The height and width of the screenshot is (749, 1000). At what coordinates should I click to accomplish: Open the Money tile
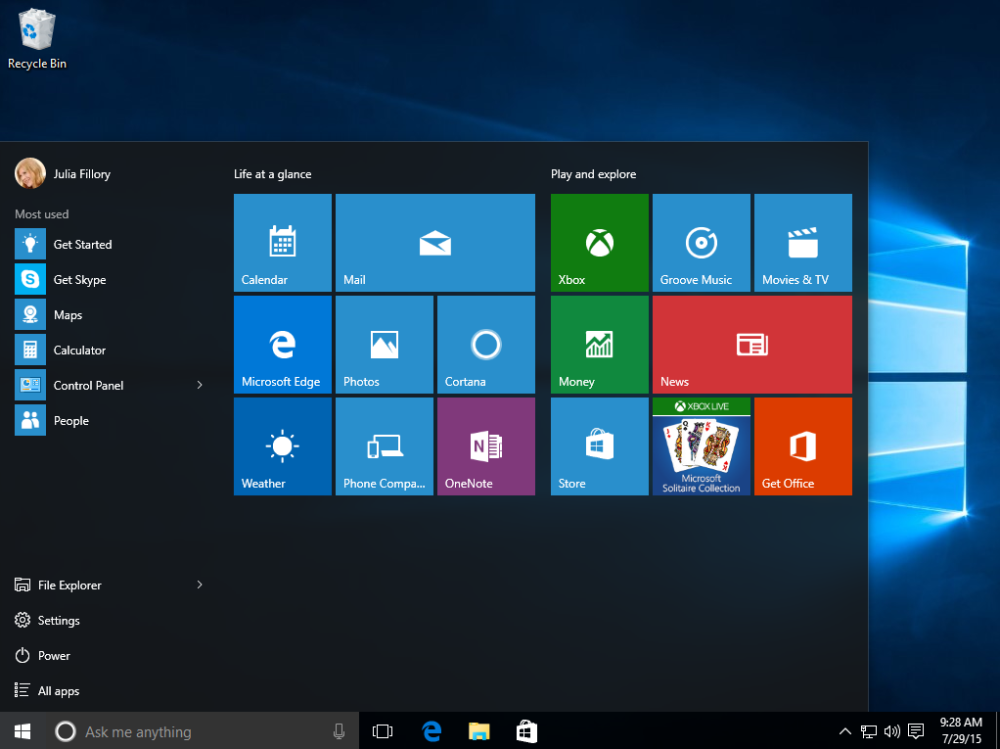pos(599,345)
